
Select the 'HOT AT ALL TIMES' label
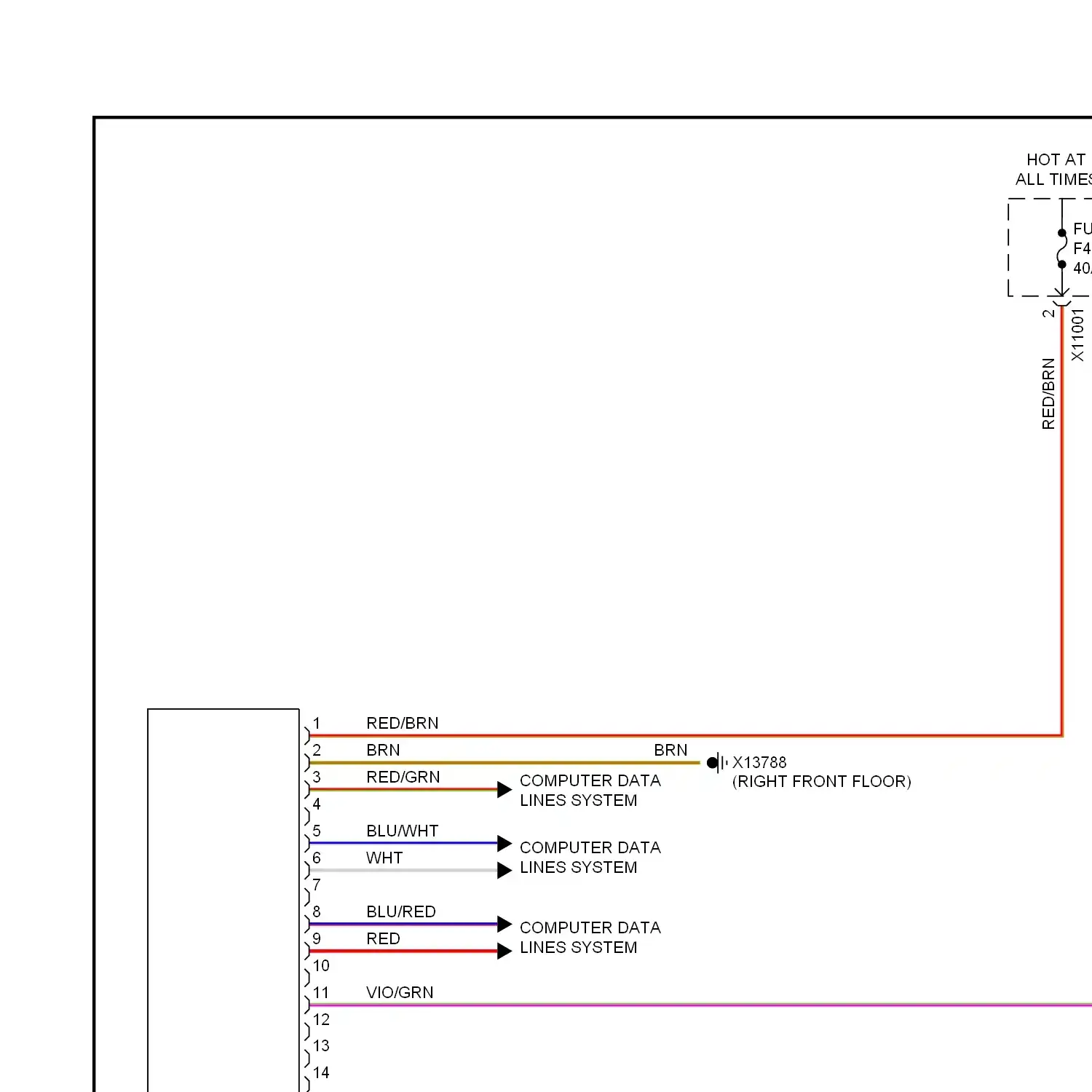pos(1054,170)
